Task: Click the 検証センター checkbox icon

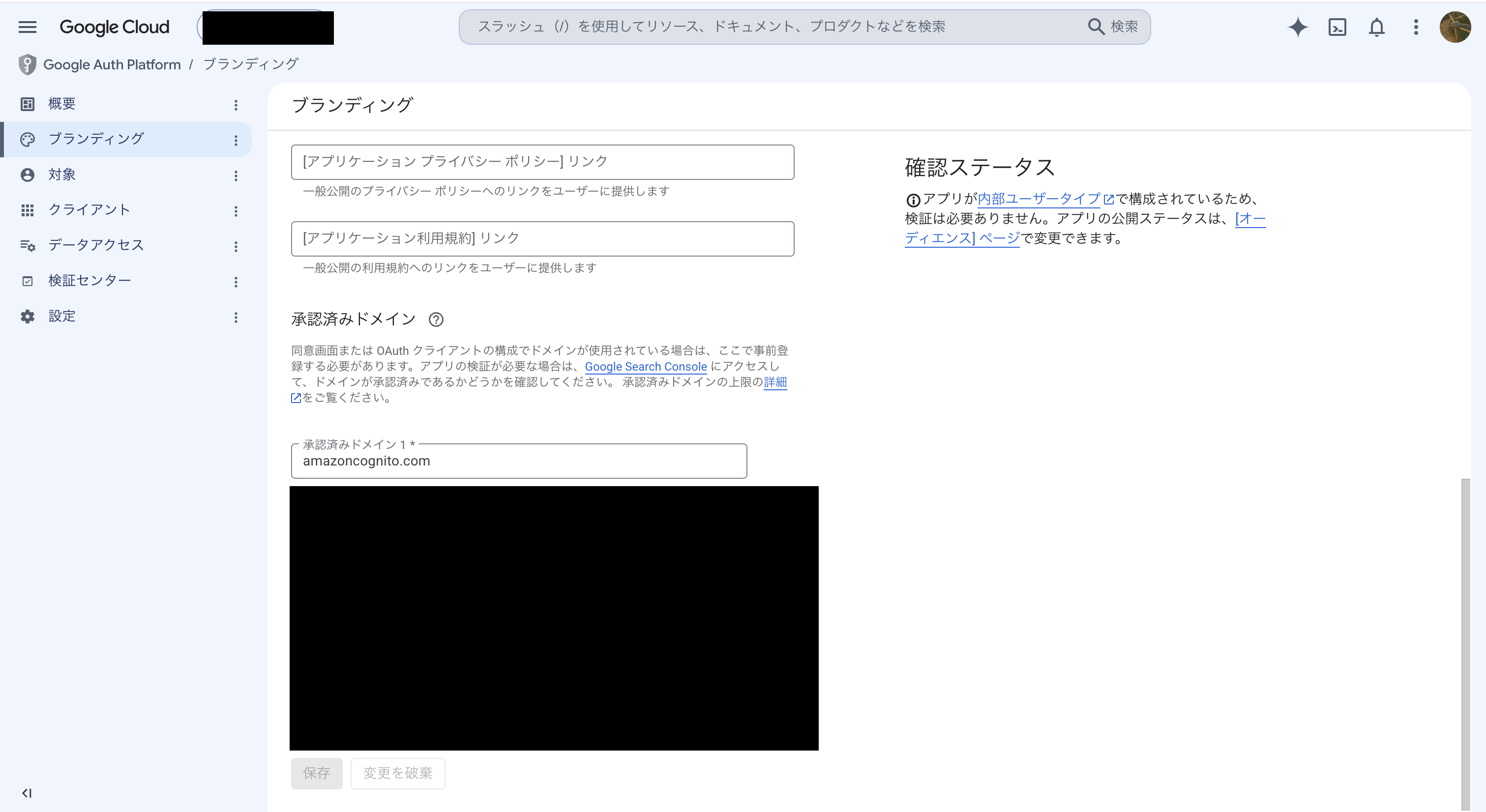Action: [27, 282]
